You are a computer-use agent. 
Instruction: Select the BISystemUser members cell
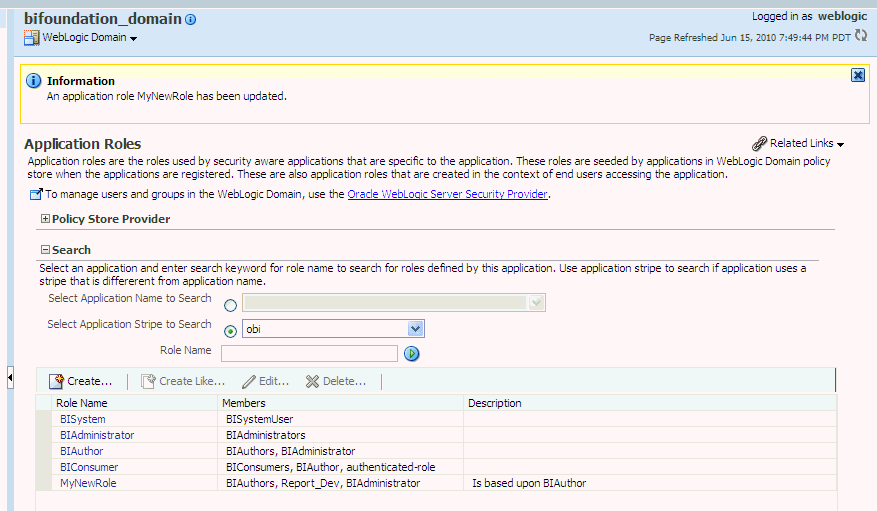(340, 419)
